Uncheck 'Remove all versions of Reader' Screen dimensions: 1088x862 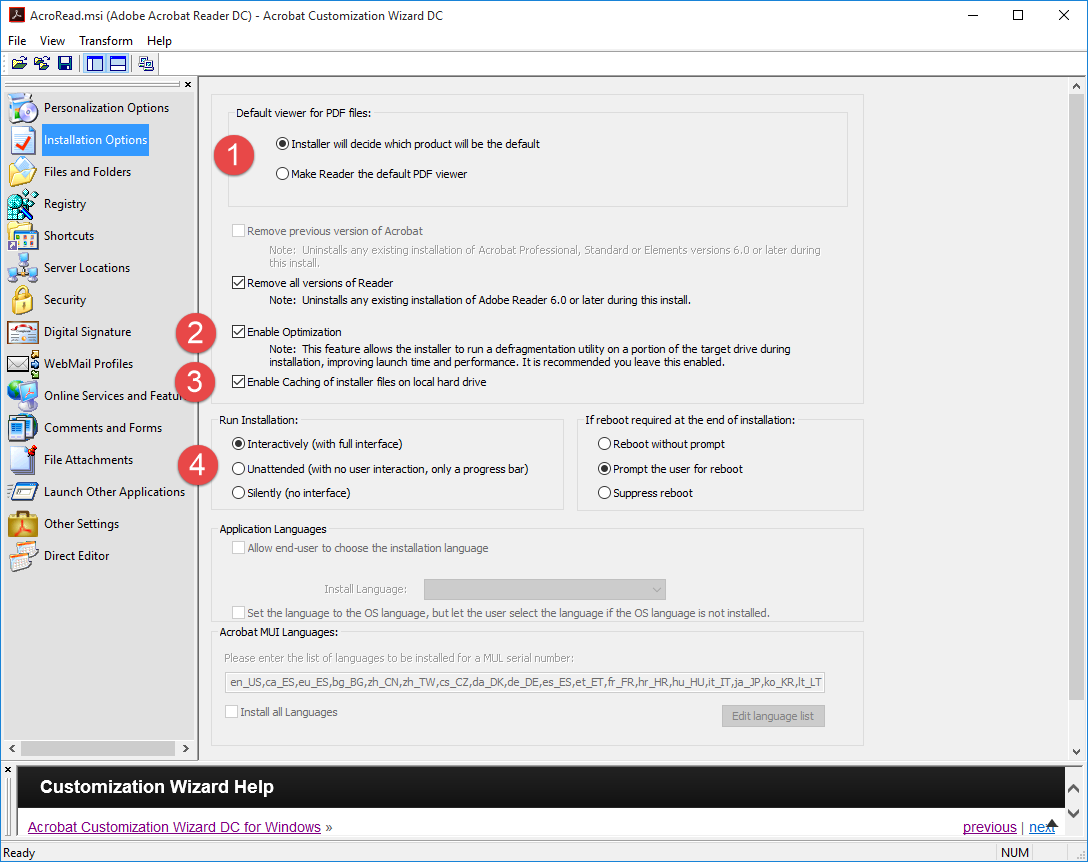pyautogui.click(x=238, y=282)
